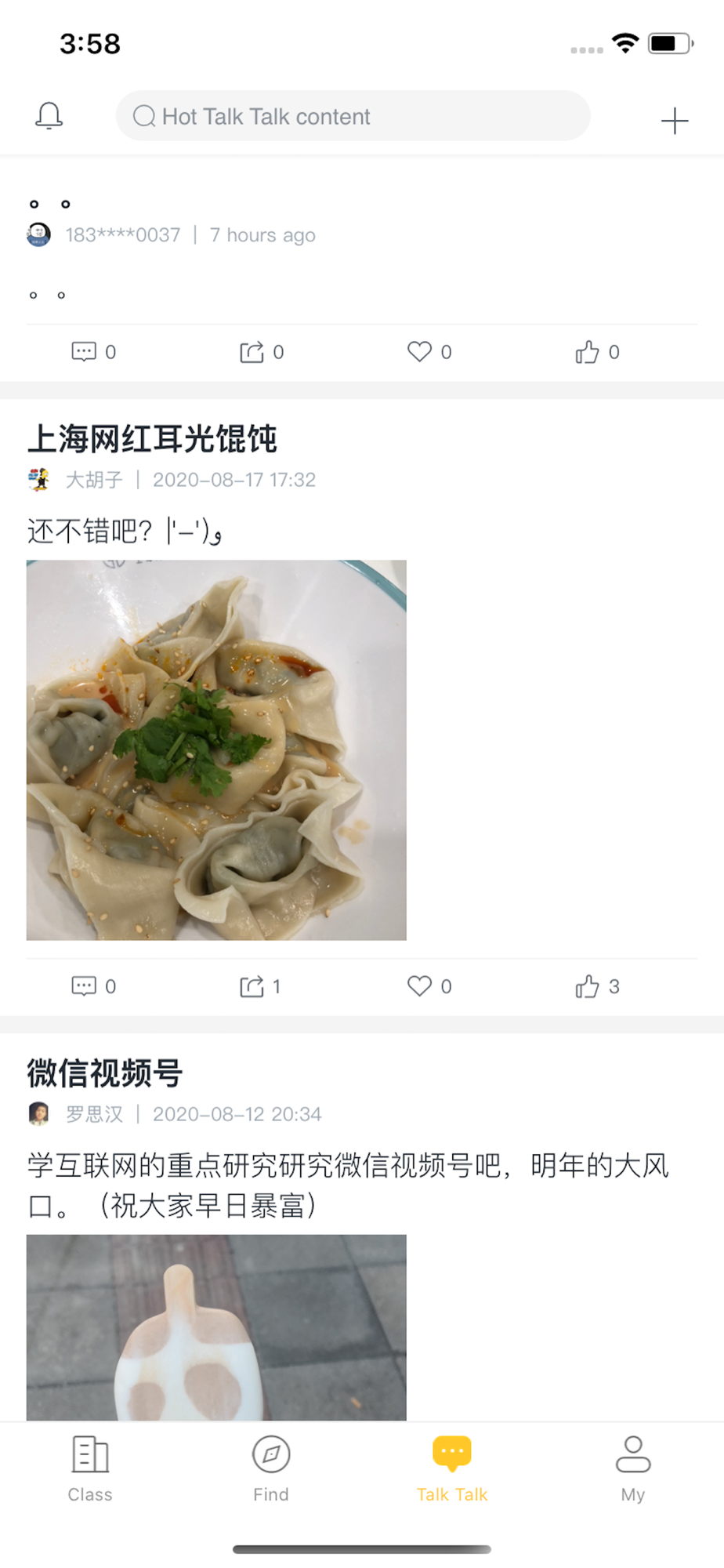Image resolution: width=724 pixels, height=1568 pixels.
Task: Share the 183****0037 post
Action: (x=261, y=351)
